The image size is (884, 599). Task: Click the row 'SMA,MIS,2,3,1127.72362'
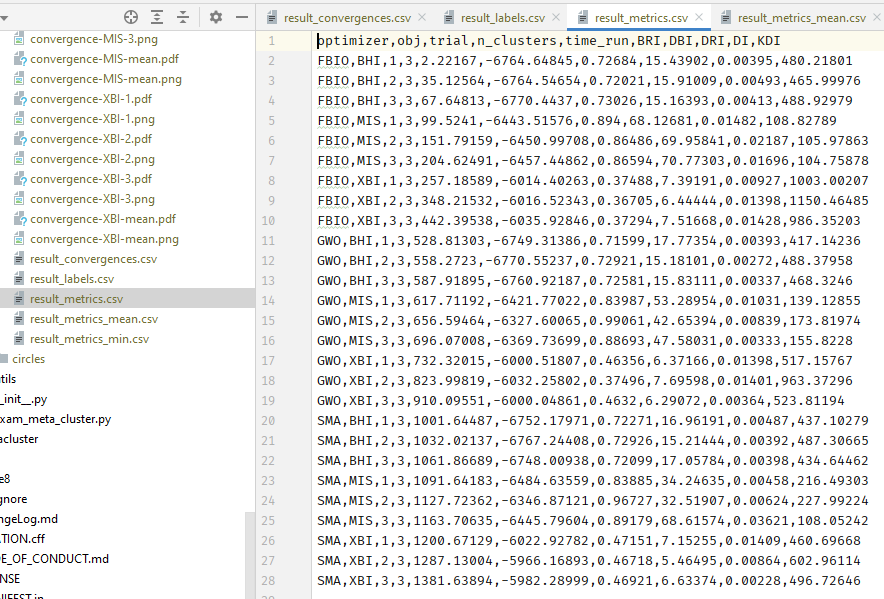point(593,501)
